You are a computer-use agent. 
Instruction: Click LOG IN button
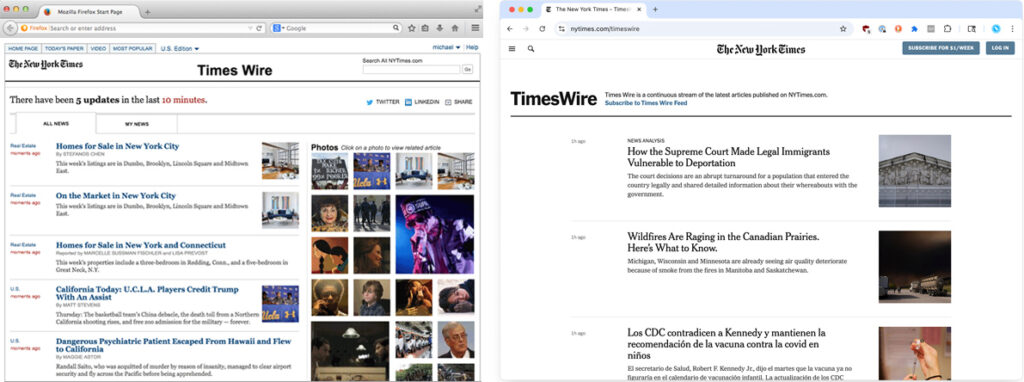pos(1000,48)
